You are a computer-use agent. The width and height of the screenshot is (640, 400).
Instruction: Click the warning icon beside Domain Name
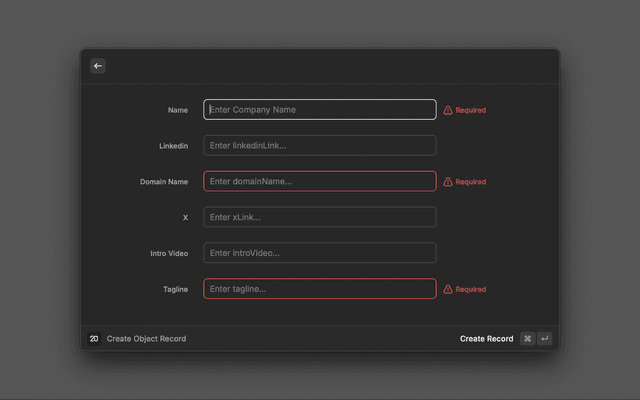pyautogui.click(x=448, y=182)
